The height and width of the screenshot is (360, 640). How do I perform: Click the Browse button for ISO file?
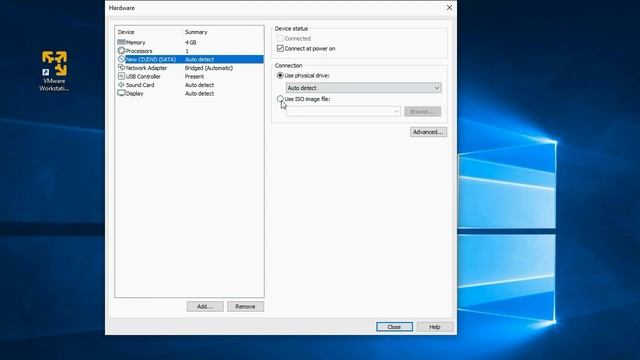pos(422,111)
